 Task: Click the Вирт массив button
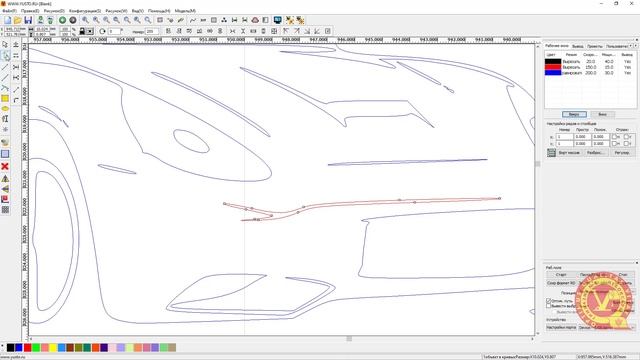[x=569, y=153]
